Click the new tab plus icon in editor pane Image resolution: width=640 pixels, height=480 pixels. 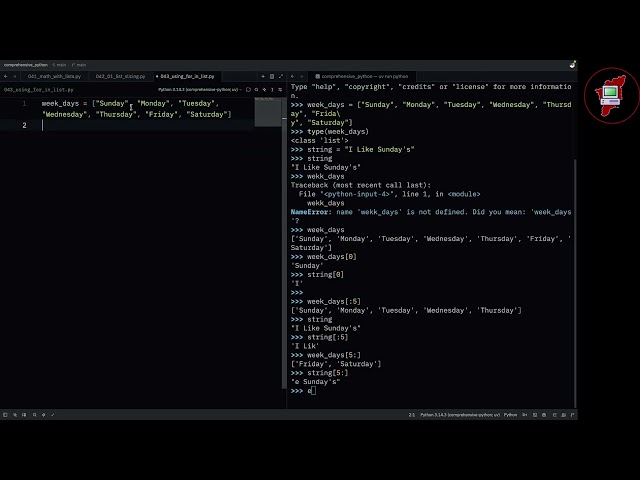263,76
